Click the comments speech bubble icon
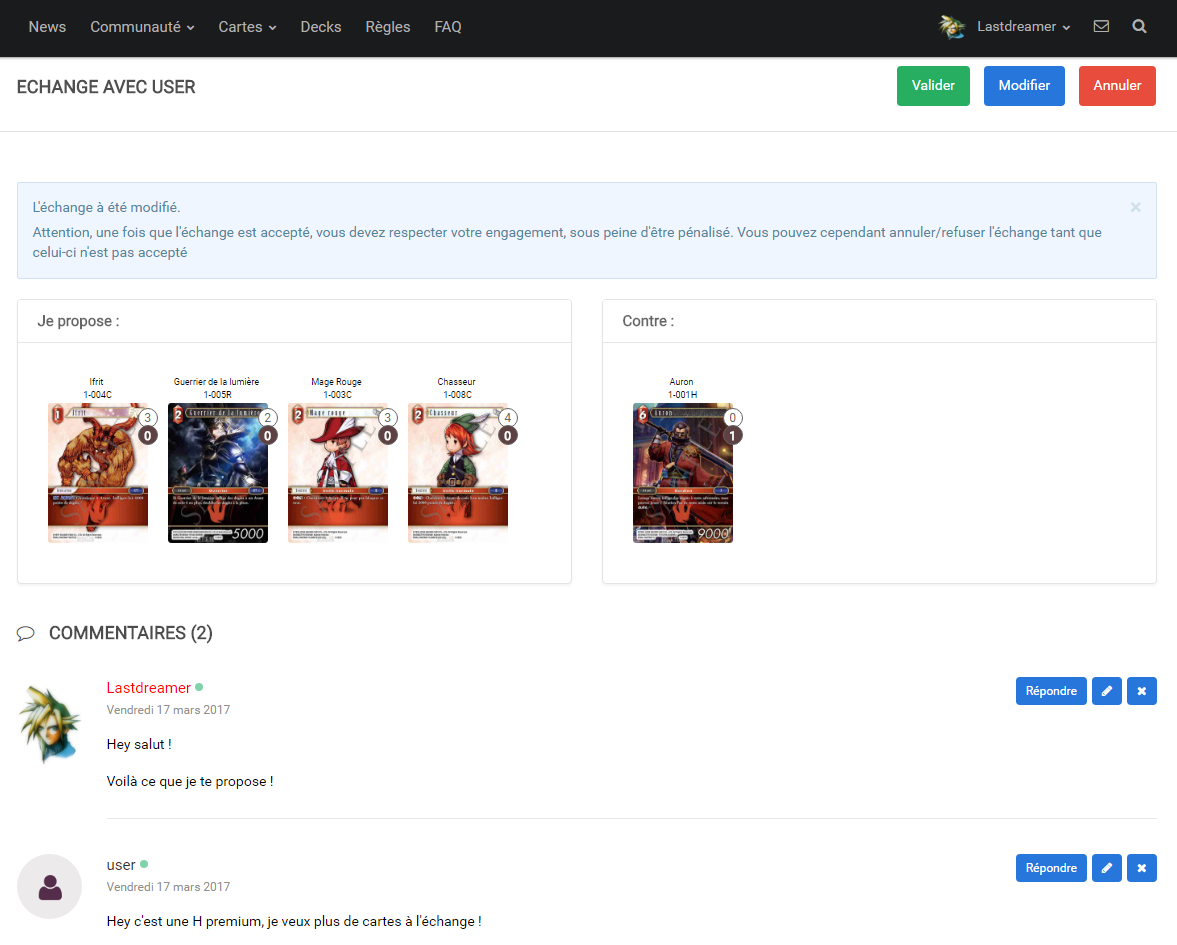This screenshot has height=945, width=1177. 26,634
